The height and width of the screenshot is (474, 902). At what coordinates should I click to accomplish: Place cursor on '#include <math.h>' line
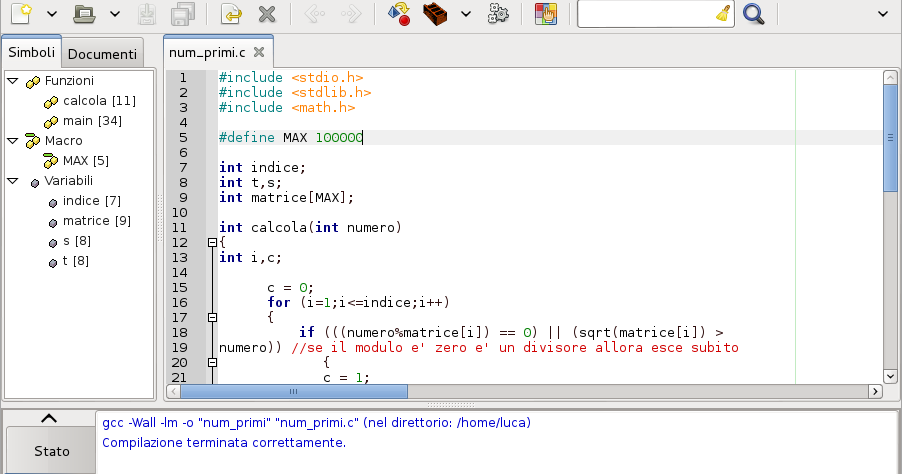tap(287, 108)
